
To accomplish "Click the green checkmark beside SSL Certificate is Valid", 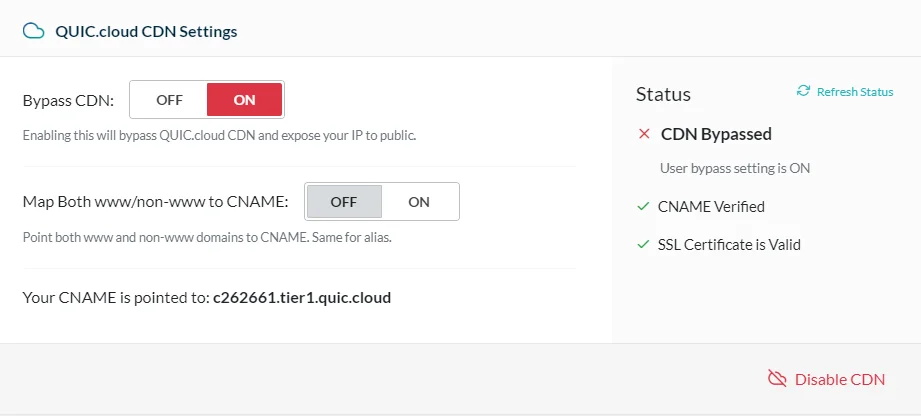I will (643, 244).
